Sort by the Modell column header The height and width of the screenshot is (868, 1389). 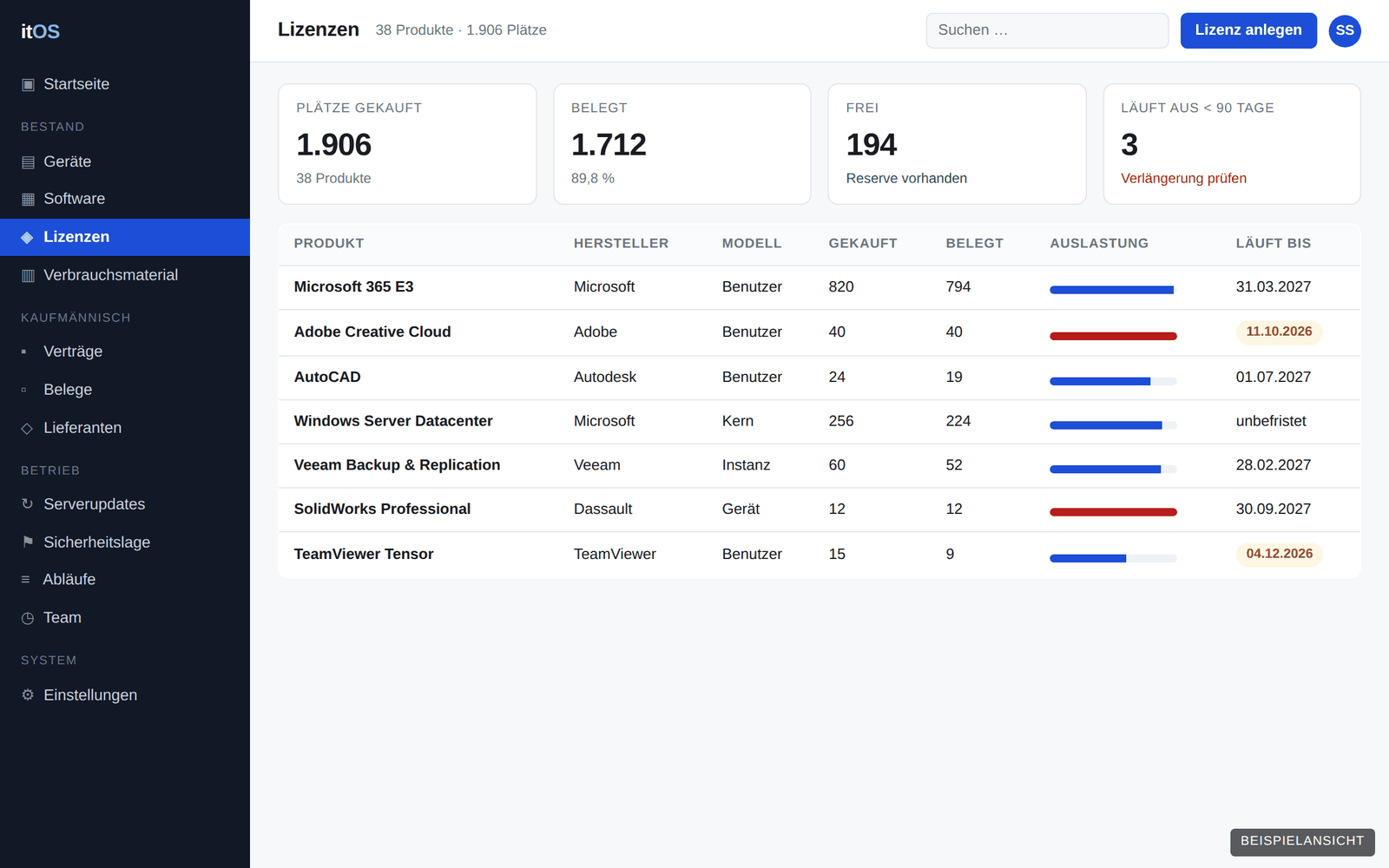752,243
